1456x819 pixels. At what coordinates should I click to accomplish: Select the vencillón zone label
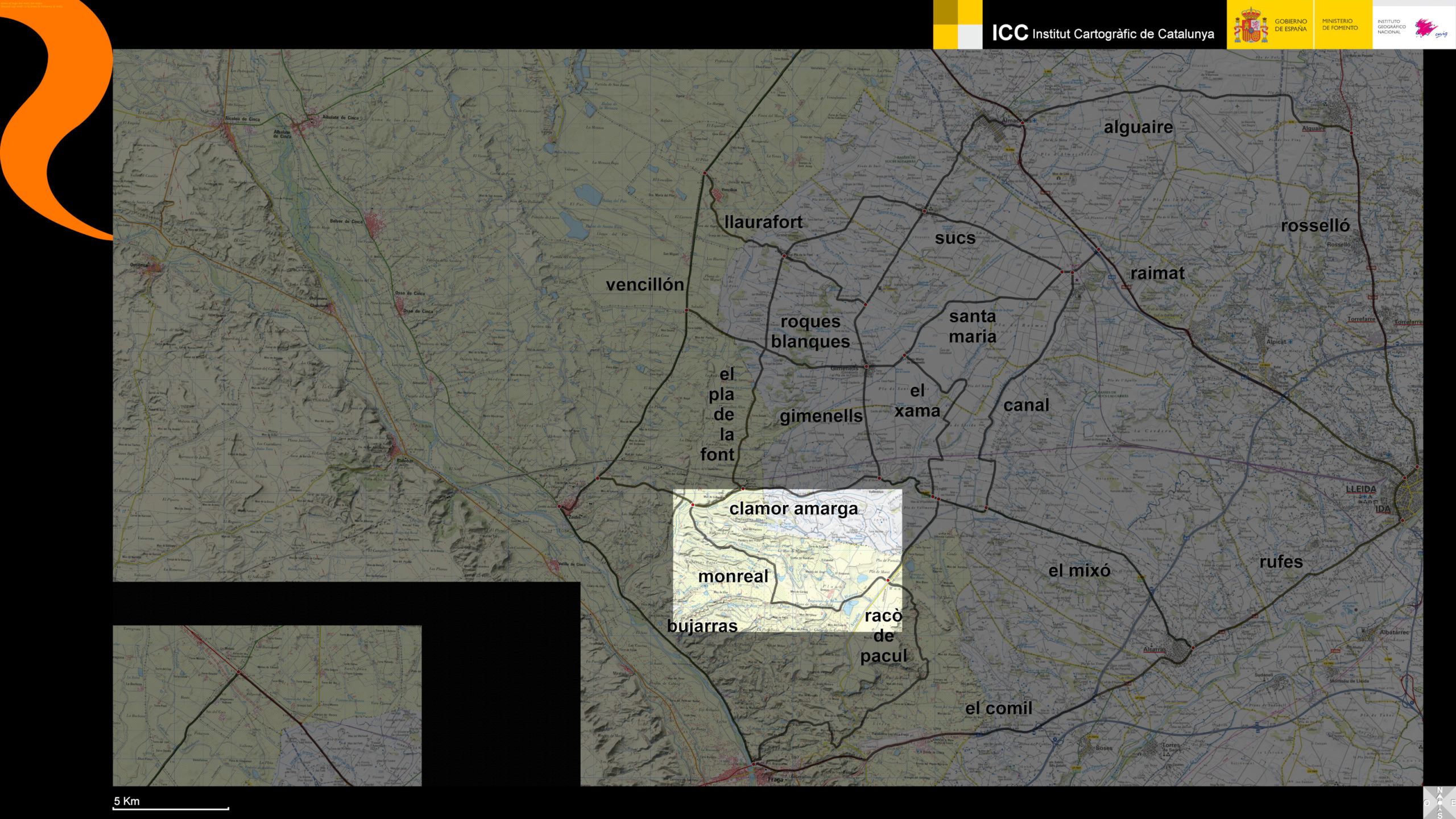644,284
